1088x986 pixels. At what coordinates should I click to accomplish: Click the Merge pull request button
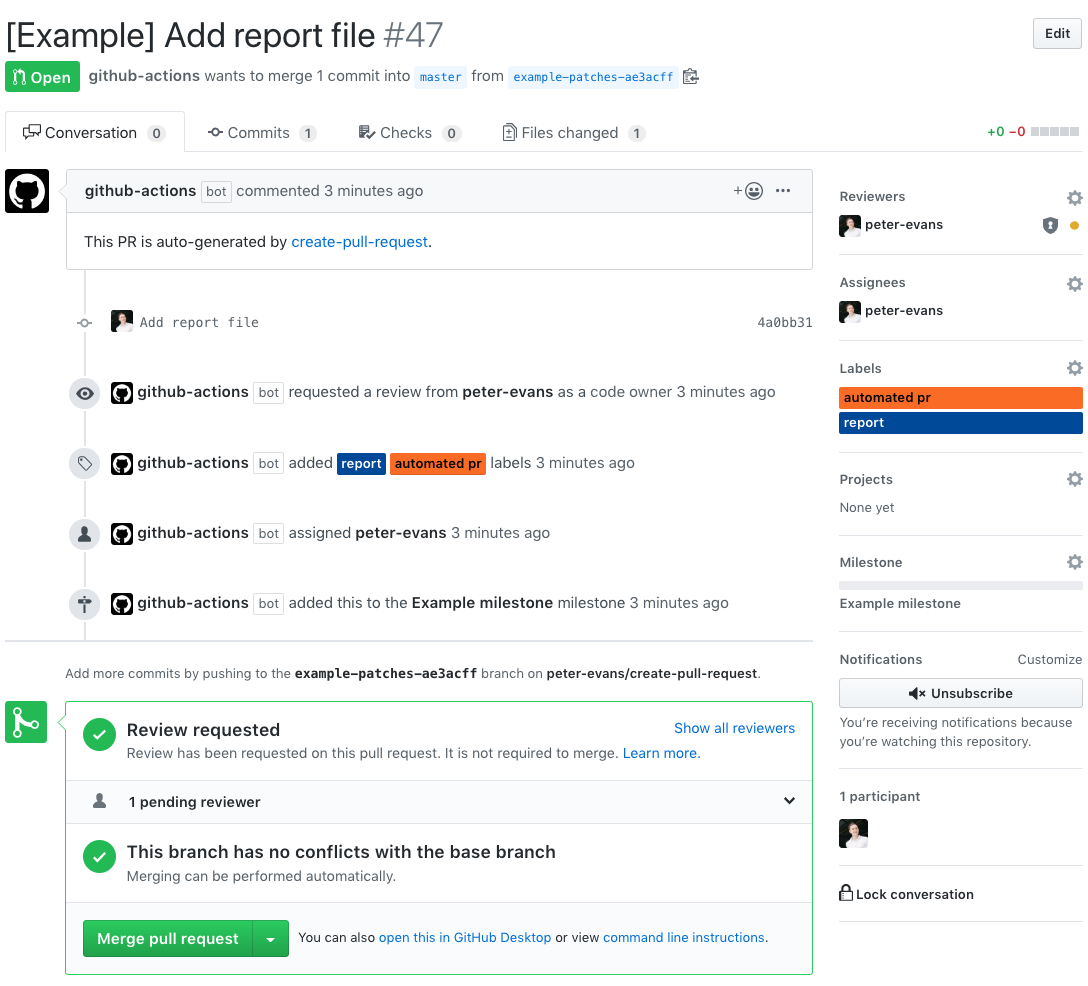[x=166, y=938]
